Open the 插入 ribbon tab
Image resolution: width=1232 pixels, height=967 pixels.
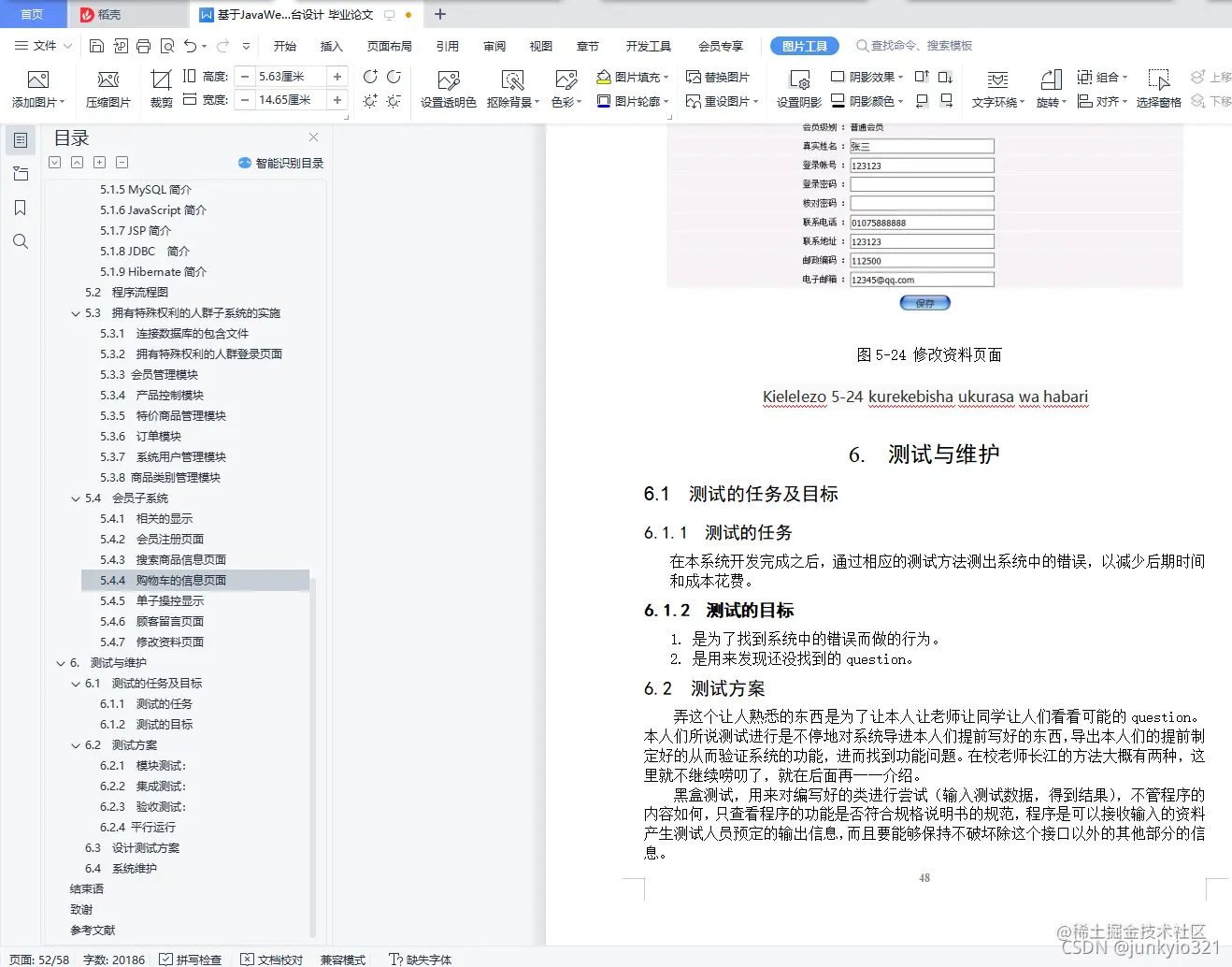click(x=332, y=46)
